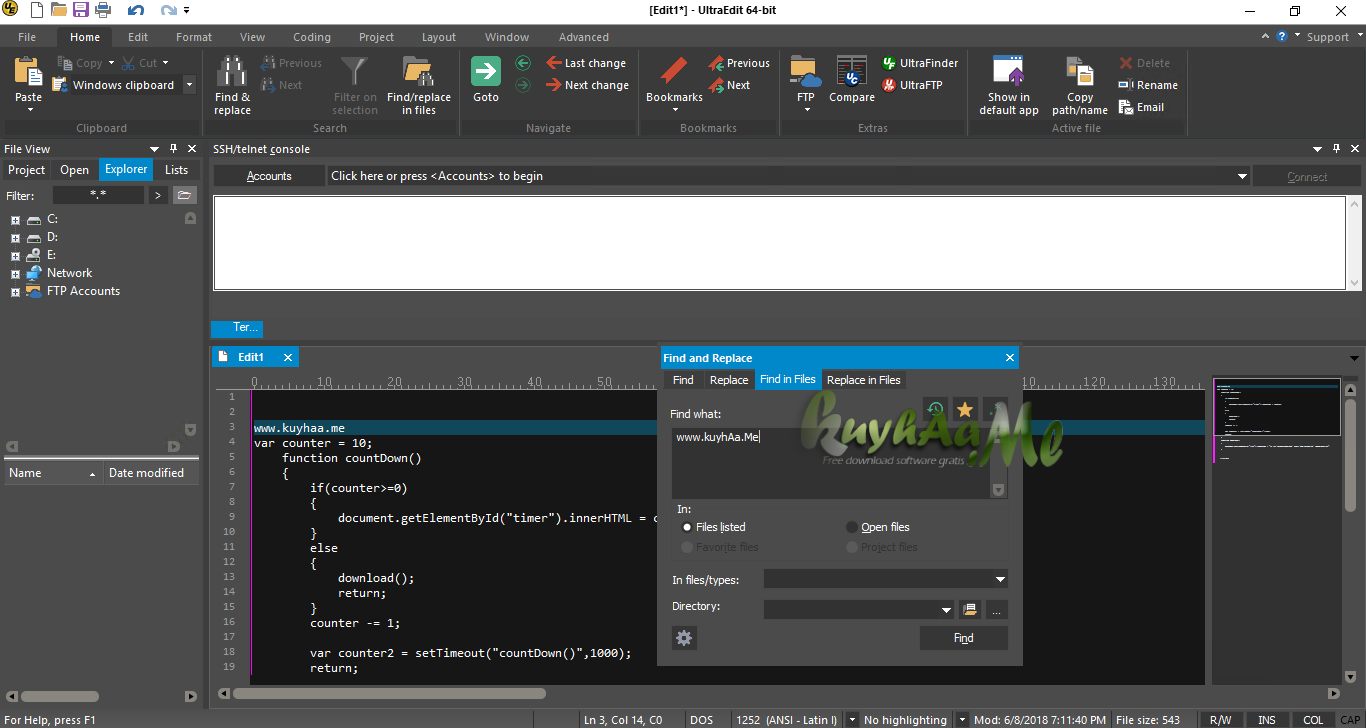Open the File menu
1366x728 pixels.
[x=27, y=37]
